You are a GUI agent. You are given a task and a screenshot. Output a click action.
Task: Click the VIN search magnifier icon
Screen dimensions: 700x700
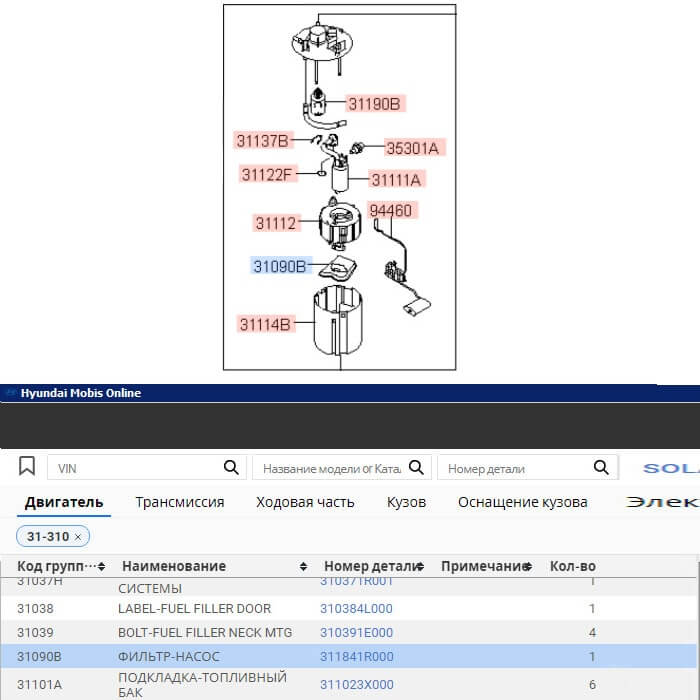[x=231, y=467]
